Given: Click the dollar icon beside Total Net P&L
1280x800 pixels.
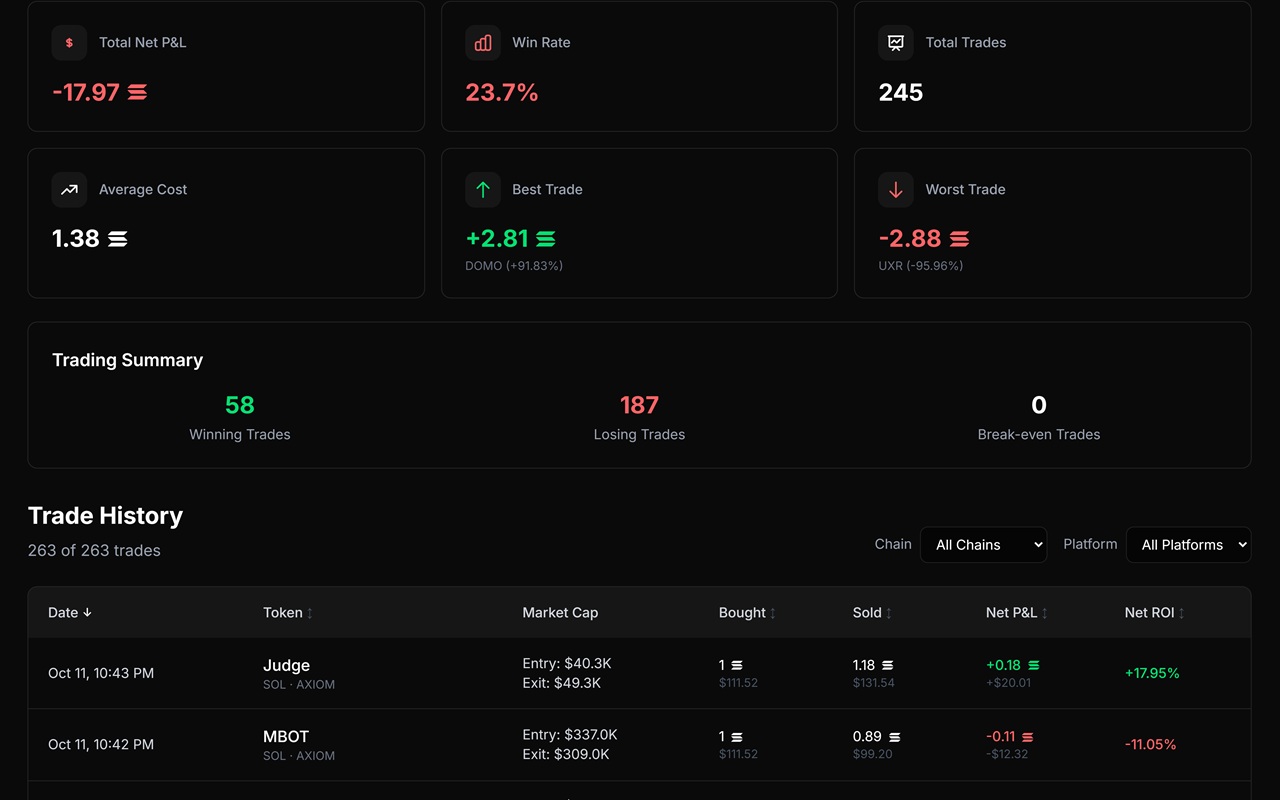Looking at the screenshot, I should (69, 43).
